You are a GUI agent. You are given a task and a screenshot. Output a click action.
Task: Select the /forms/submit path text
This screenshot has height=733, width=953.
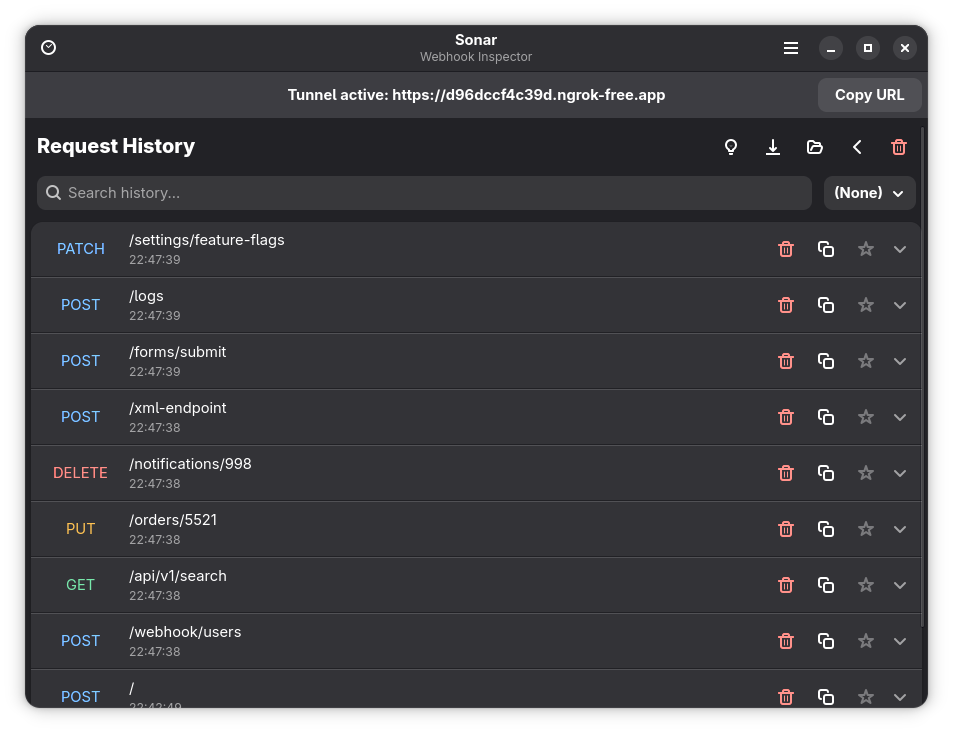pos(177,352)
